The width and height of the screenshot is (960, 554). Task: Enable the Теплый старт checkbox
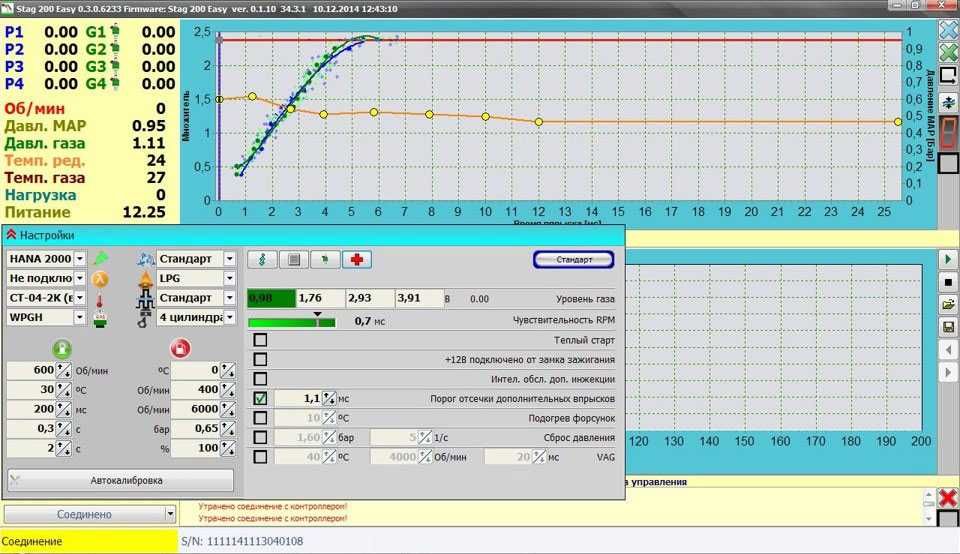coord(260,340)
